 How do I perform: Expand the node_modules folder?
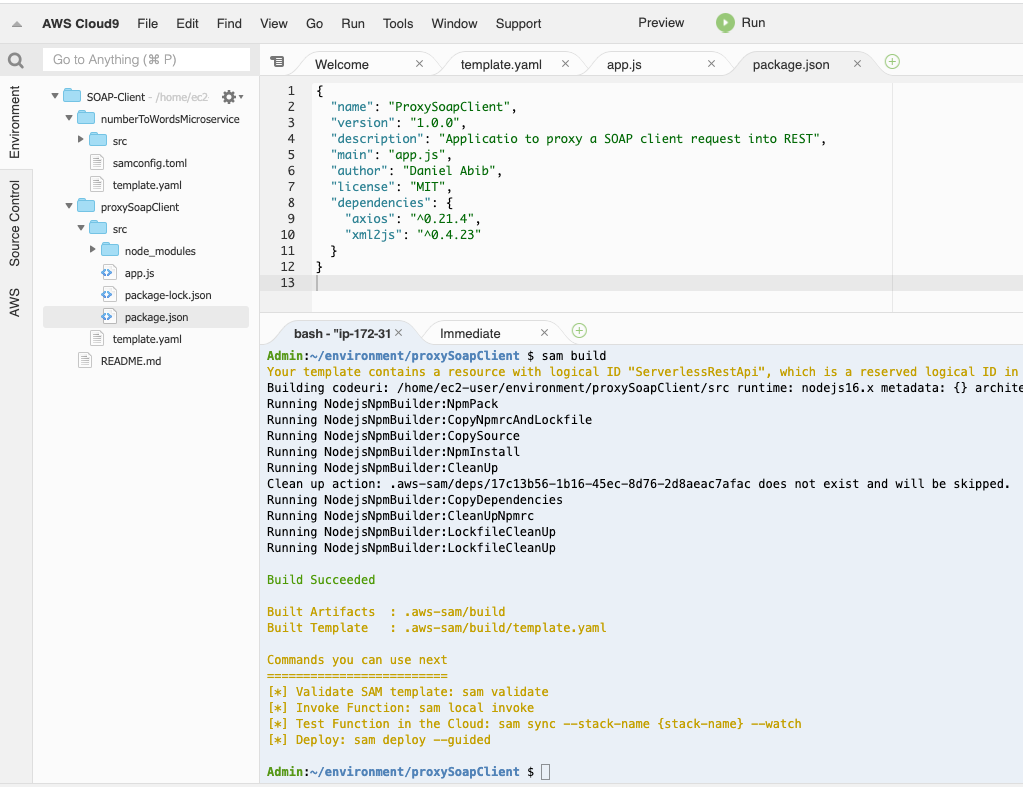coord(93,250)
